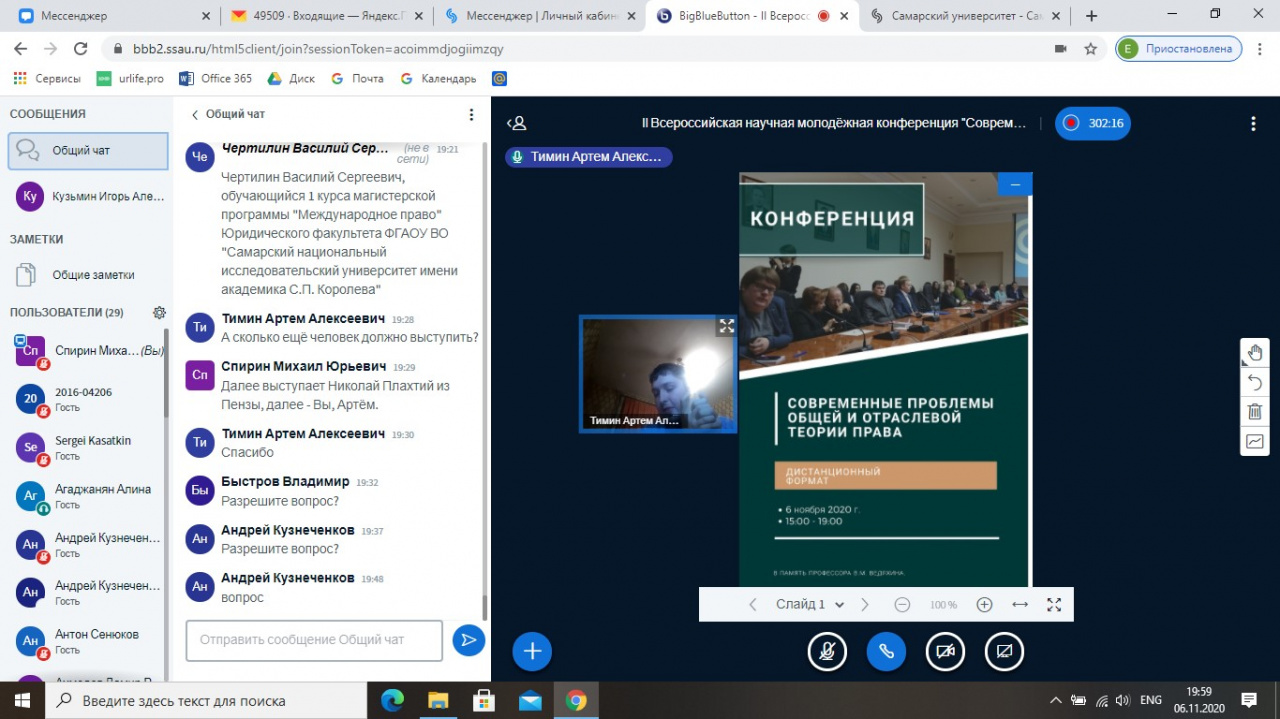Viewport: 1280px width, 719px height.
Task: Open the meeting options menu
Action: pyautogui.click(x=1253, y=124)
